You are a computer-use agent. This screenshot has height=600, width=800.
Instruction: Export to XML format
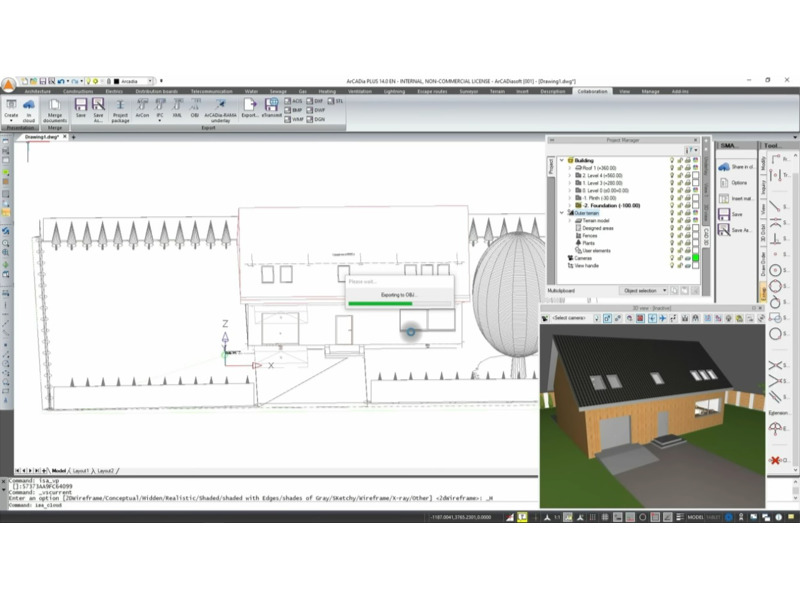(177, 108)
